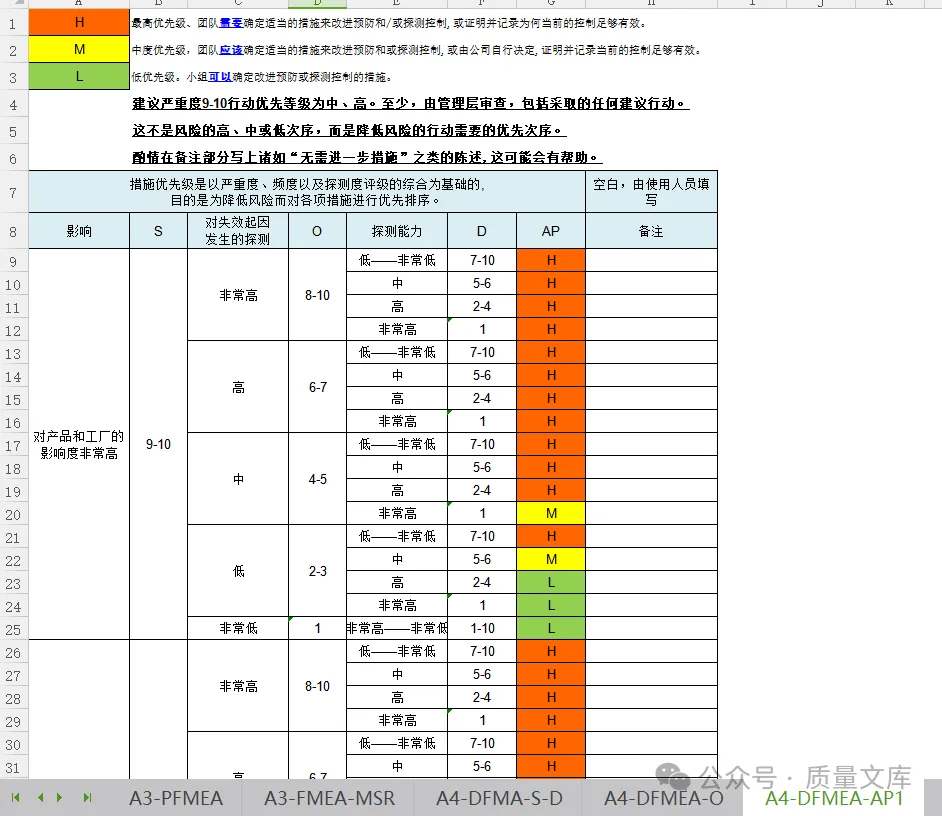Select the 2-4 detection cell in row 11
This screenshot has width=942, height=816.
(x=482, y=306)
